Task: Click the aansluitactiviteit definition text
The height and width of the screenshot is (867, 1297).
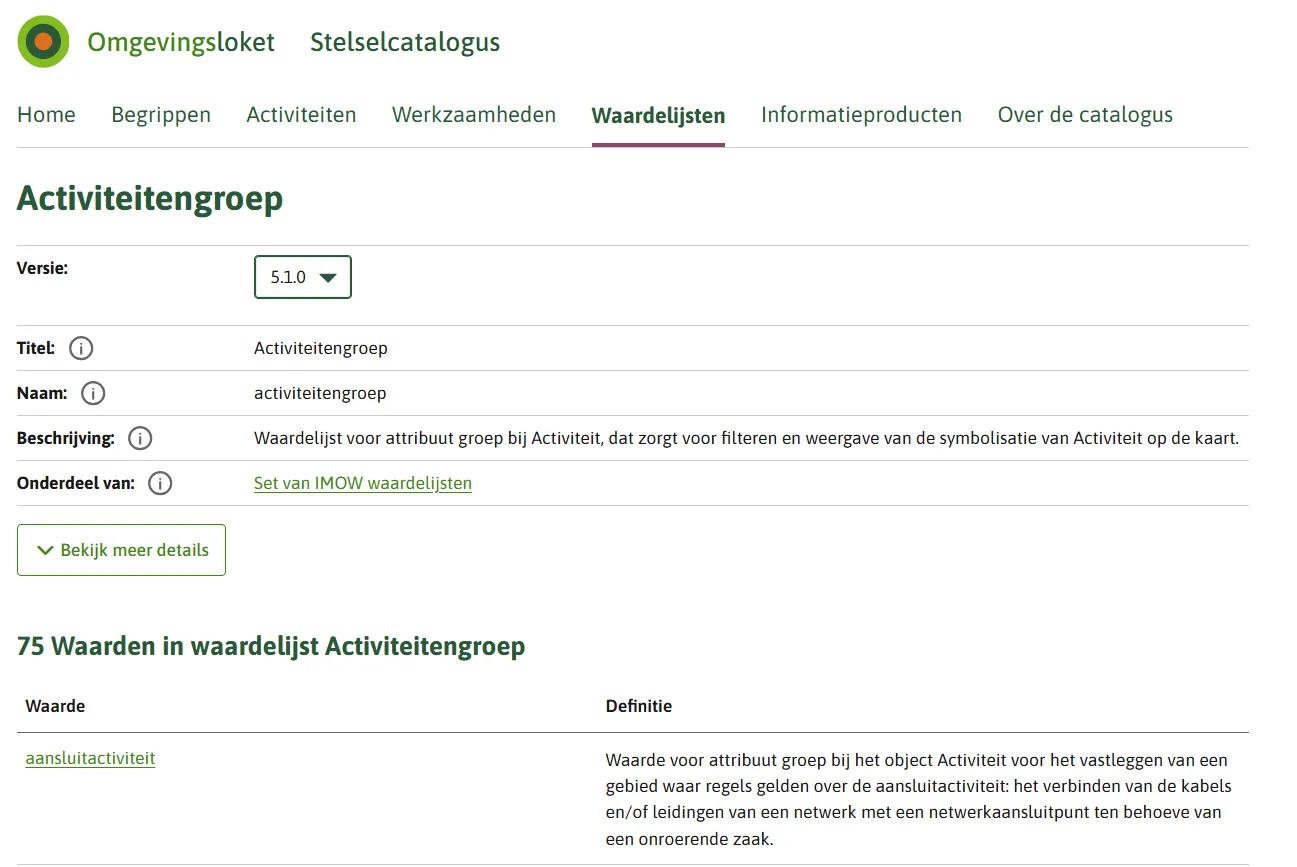Action: pyautogui.click(x=919, y=799)
